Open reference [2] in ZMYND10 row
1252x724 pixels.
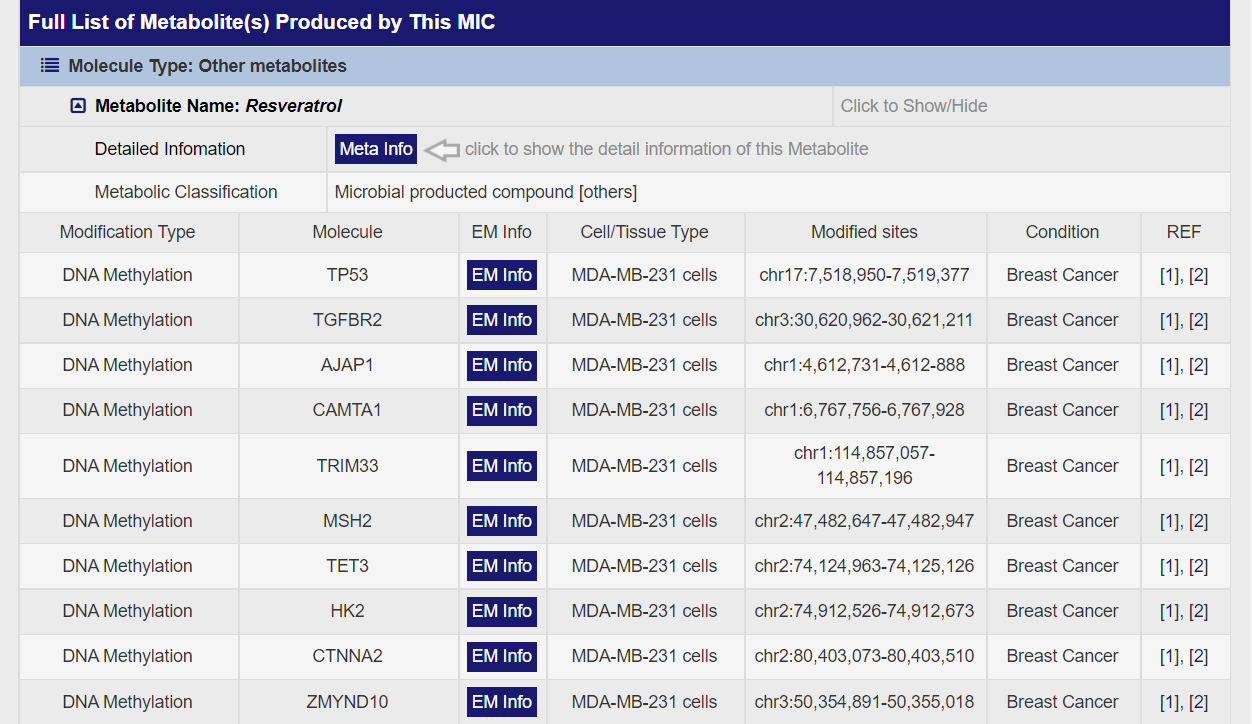[x=1198, y=702]
